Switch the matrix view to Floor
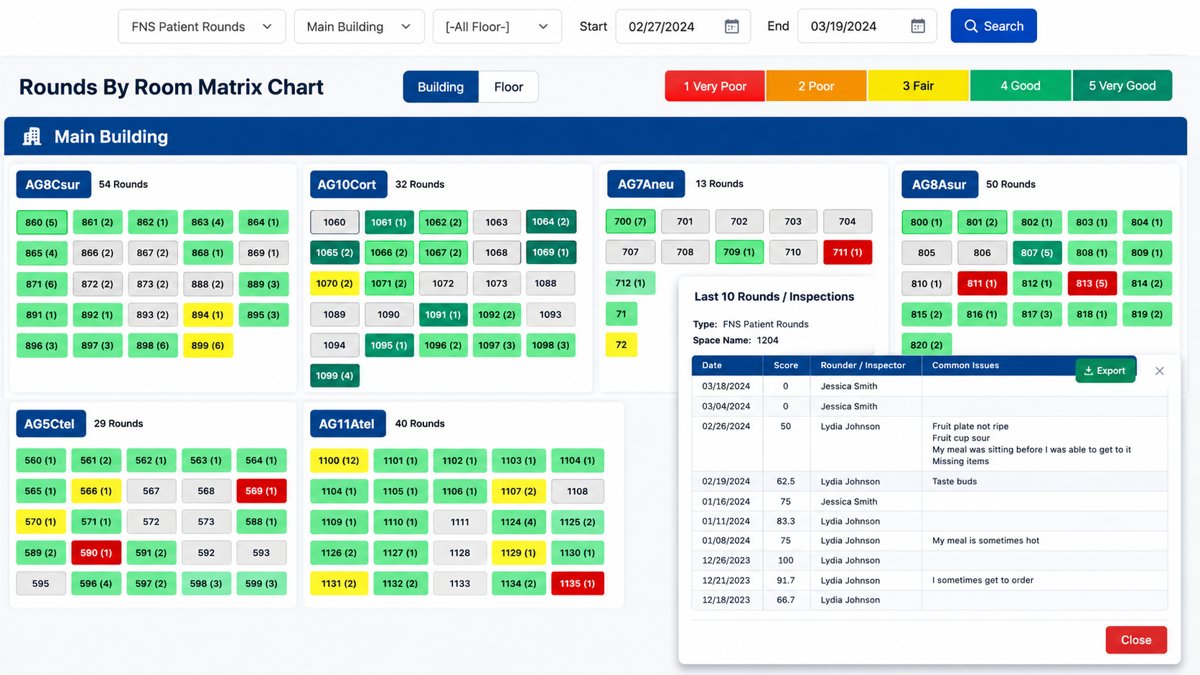Viewport: 1200px width, 675px height. 508,87
